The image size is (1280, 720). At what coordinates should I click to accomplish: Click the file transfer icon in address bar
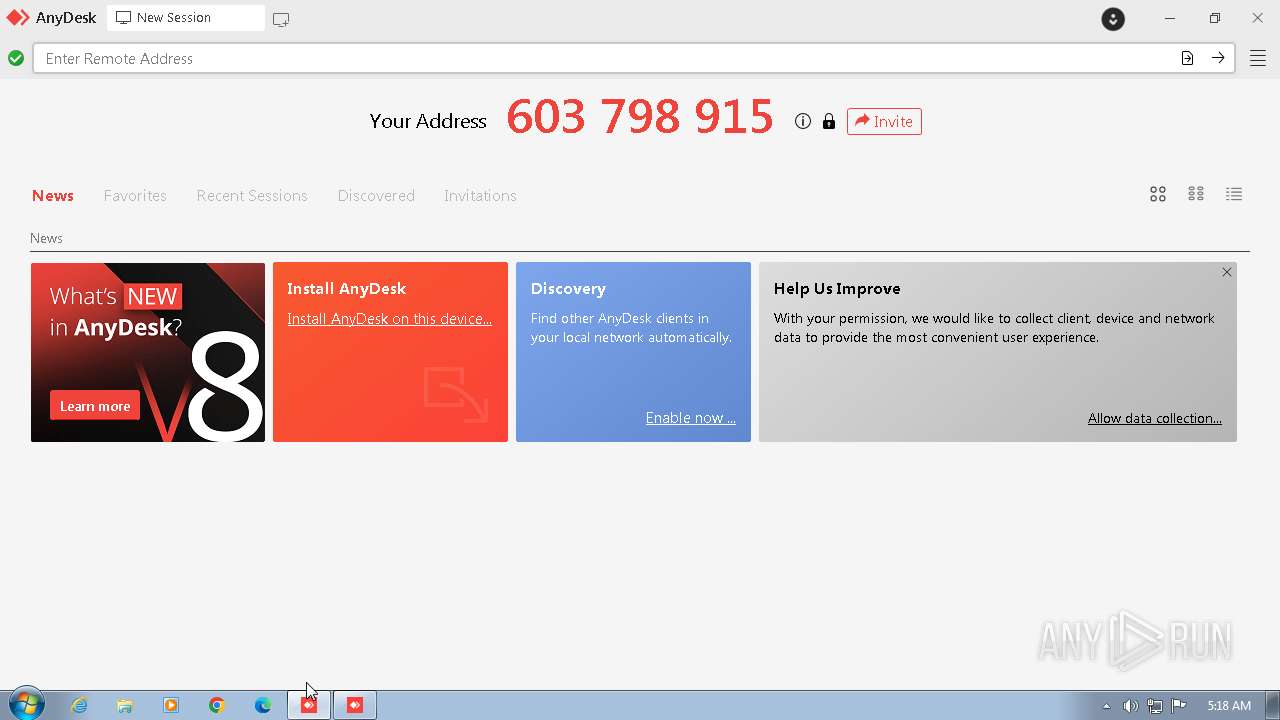pyautogui.click(x=1187, y=58)
